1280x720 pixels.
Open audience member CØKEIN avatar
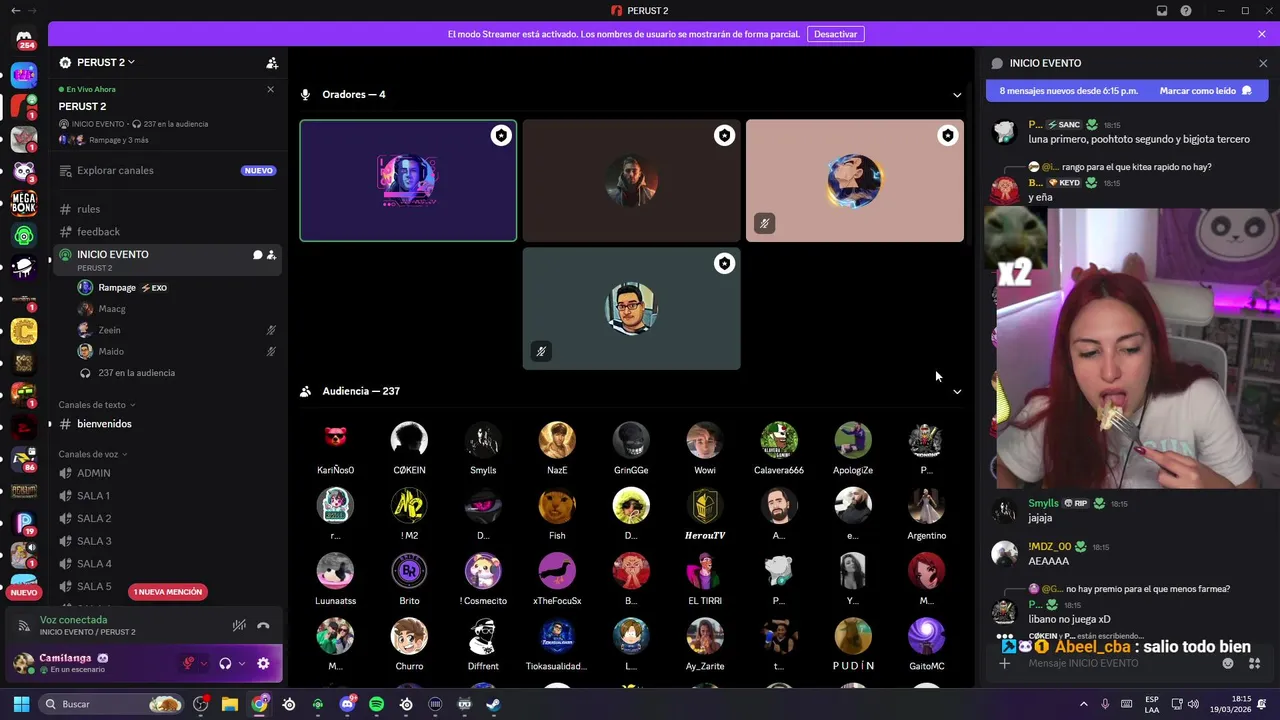pyautogui.click(x=409, y=440)
